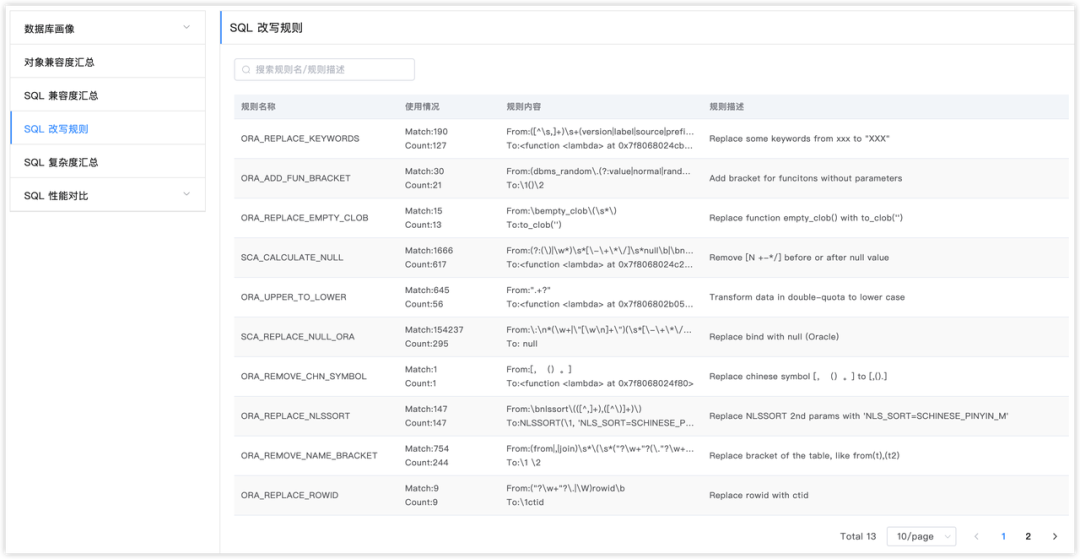Focus the 搜索规则名/规则描述 search field
The width and height of the screenshot is (1080, 559).
(324, 70)
